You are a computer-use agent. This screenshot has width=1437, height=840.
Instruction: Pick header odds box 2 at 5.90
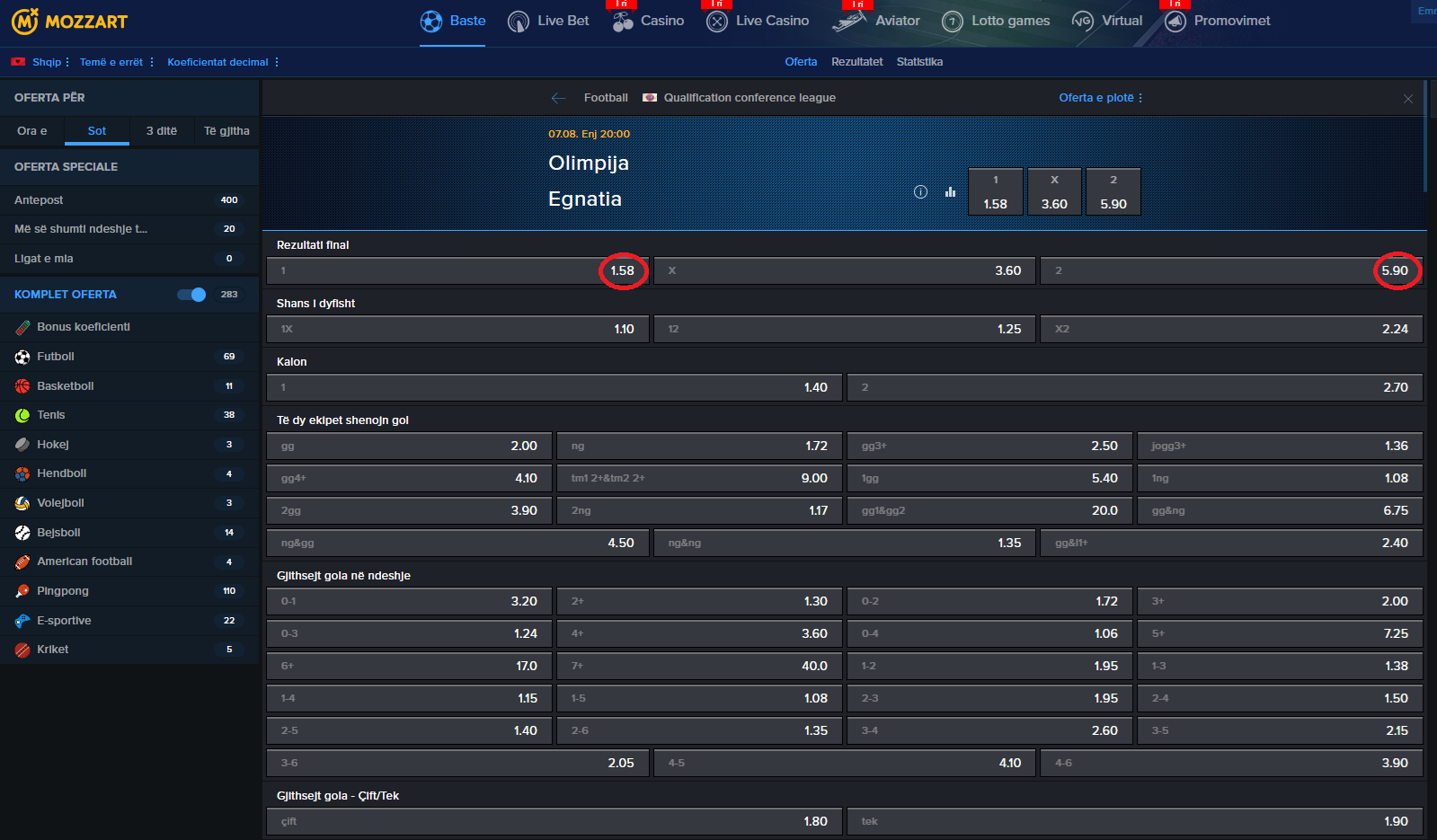[x=1113, y=191]
